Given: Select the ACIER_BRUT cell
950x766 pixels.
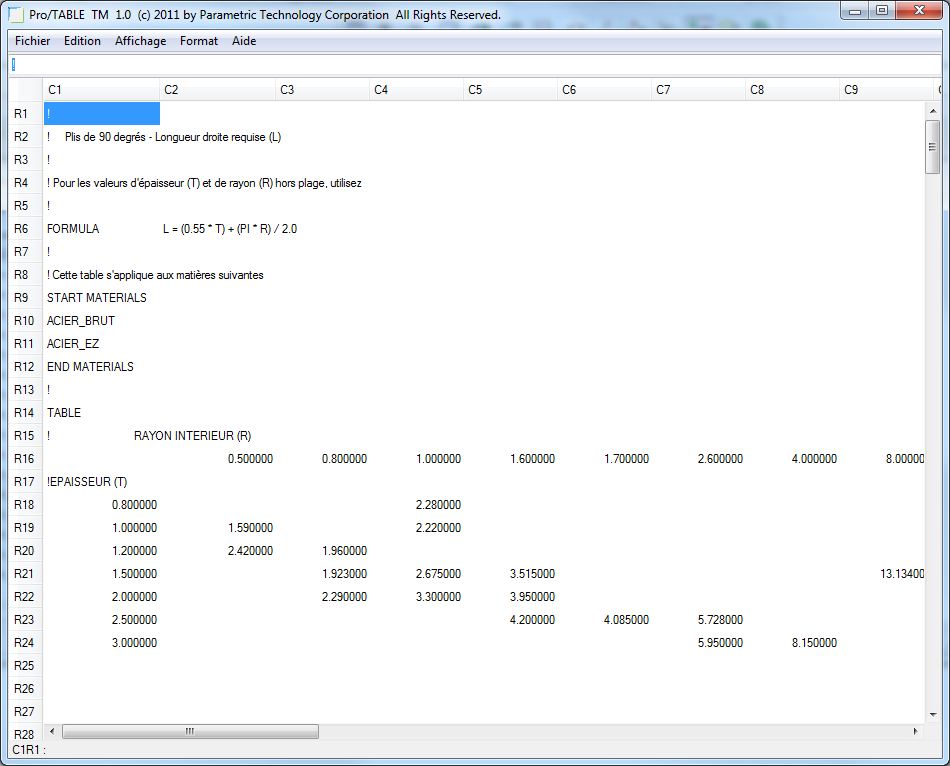Looking at the screenshot, I should point(81,321).
